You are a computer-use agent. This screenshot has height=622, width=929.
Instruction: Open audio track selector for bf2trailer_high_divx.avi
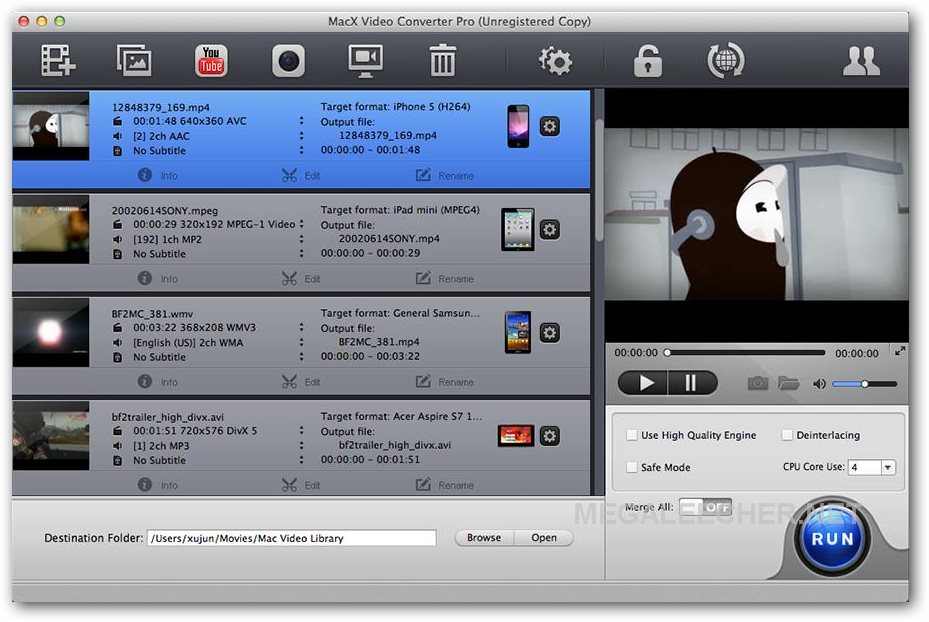(x=302, y=445)
